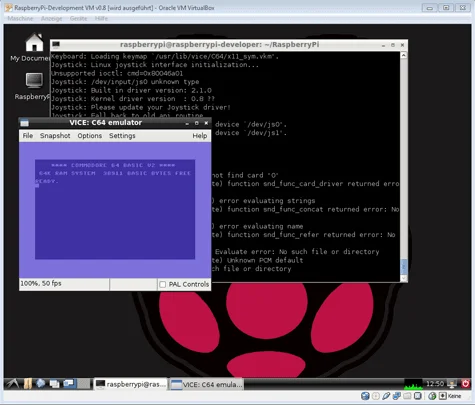The height and width of the screenshot is (405, 475).
Task: Click the host key indicator arrow icon
Action: point(443,396)
